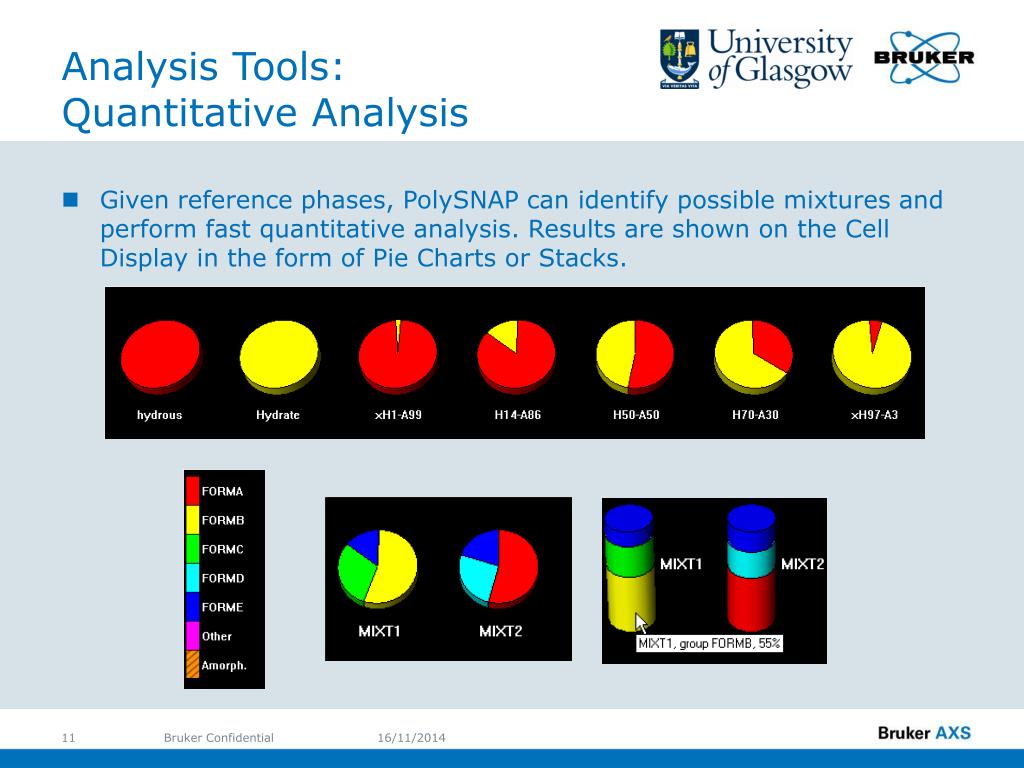1024x768 pixels.
Task: Click the 'MIXT1, group FORMB, 55%' tooltip
Action: (x=709, y=643)
